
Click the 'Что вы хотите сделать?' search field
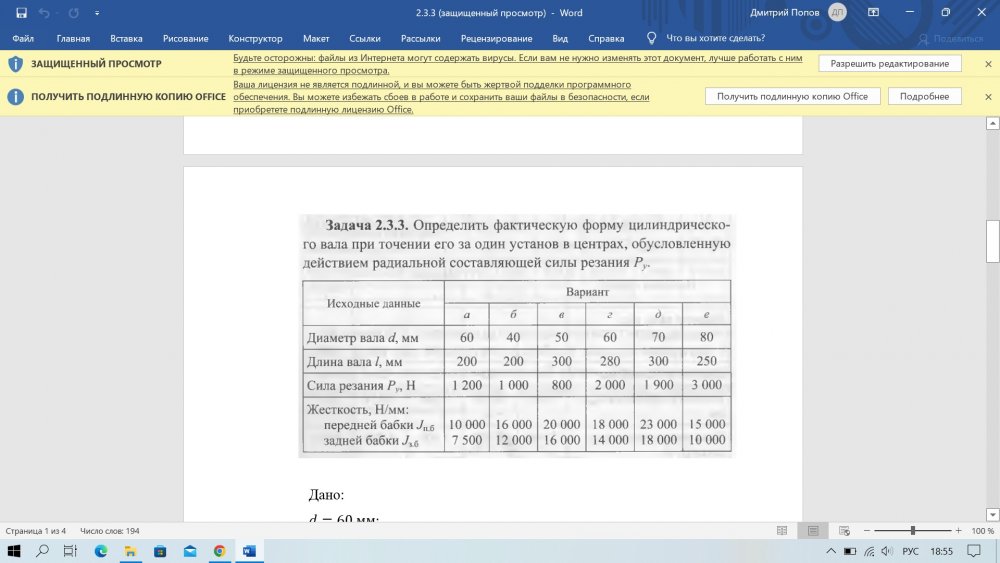(715, 38)
